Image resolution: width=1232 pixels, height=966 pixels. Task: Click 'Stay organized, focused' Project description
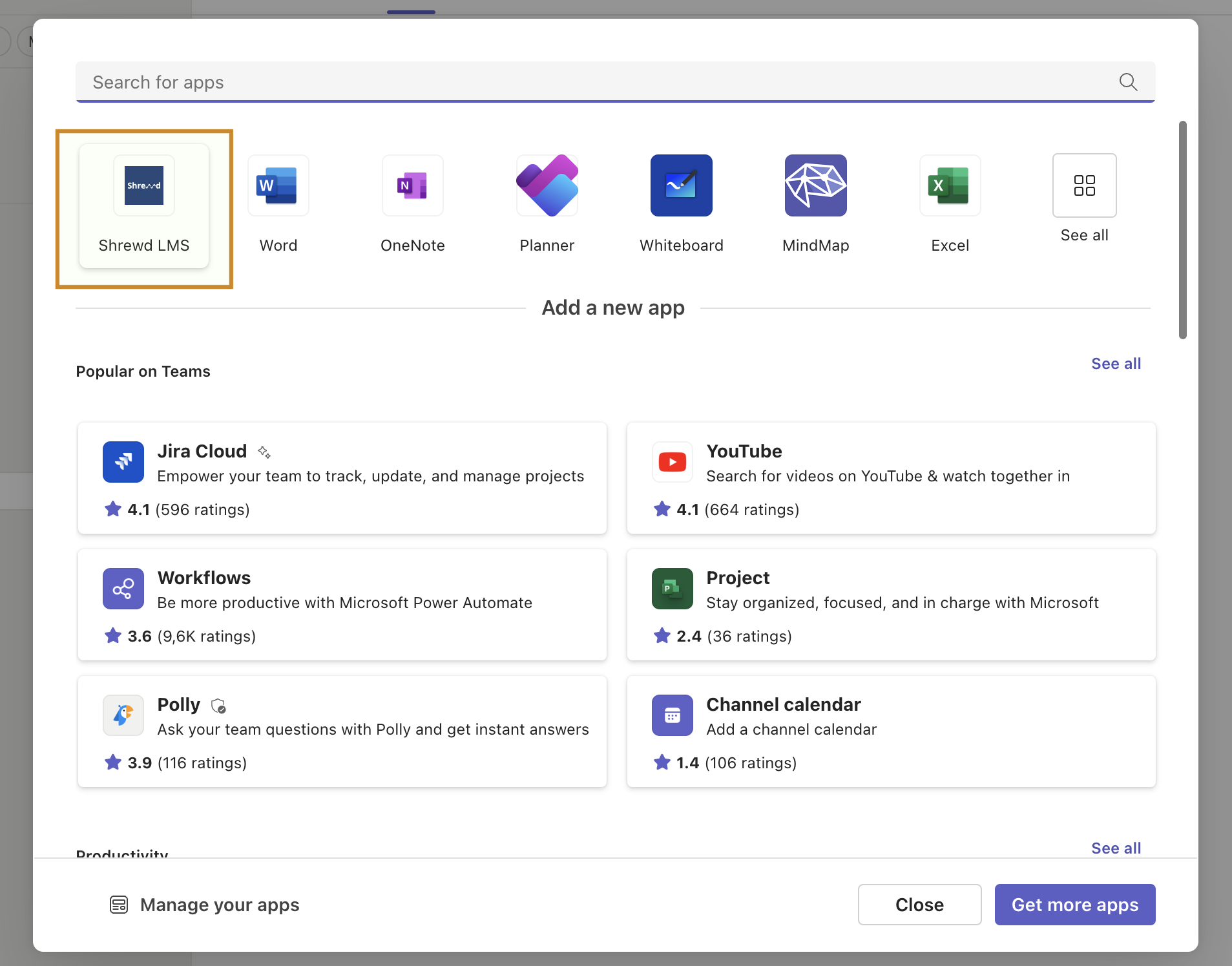[x=902, y=602]
